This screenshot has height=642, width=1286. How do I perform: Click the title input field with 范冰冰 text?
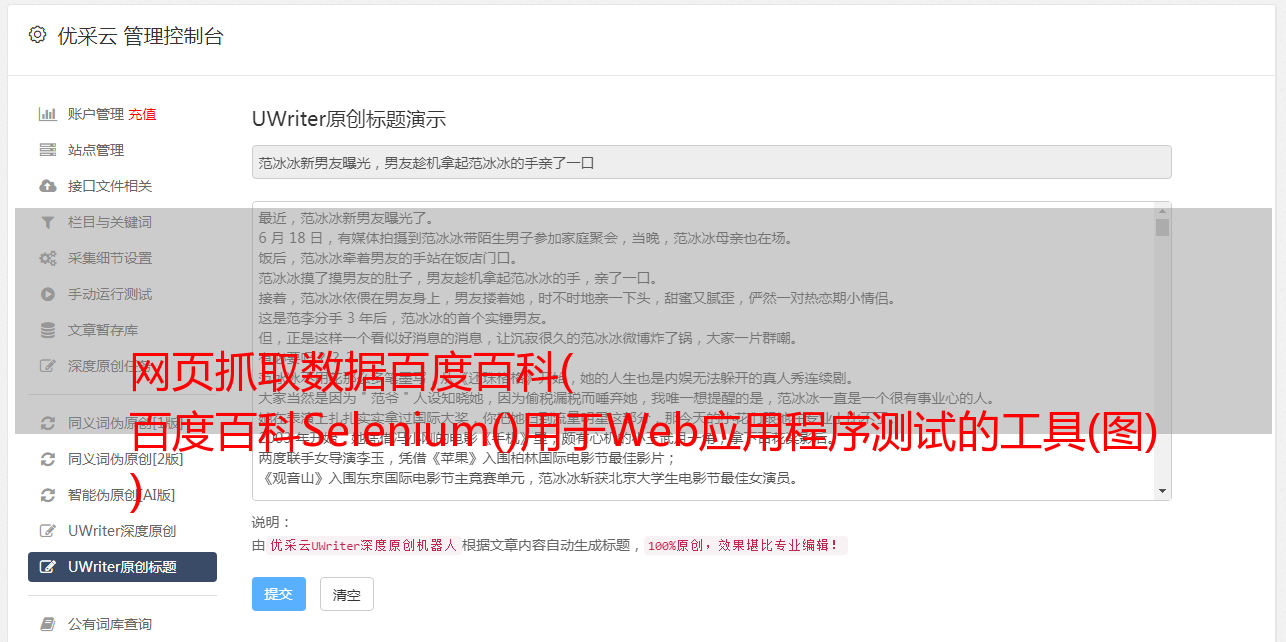pyautogui.click(x=711, y=162)
